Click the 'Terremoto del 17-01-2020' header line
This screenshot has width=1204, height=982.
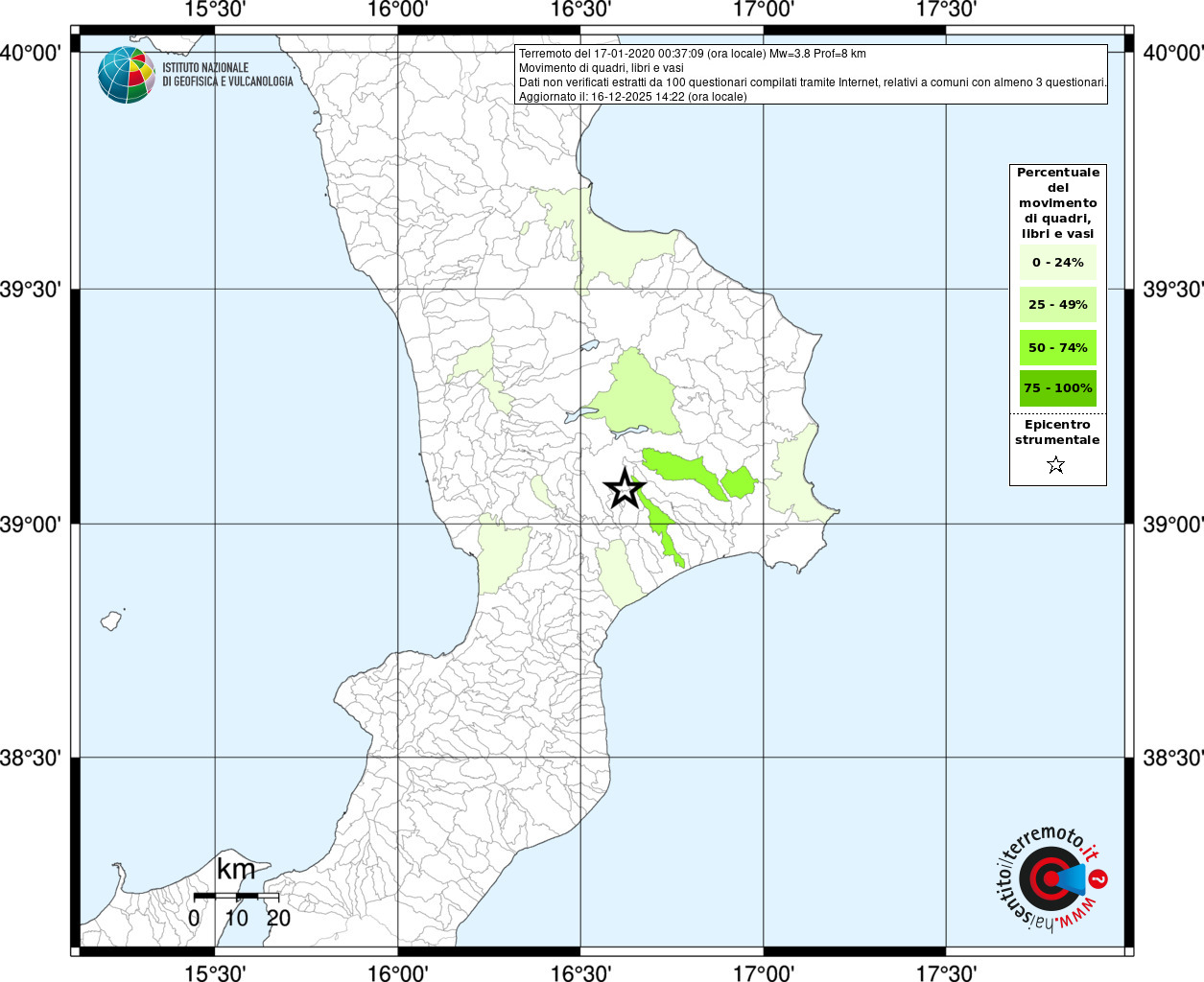click(x=692, y=54)
